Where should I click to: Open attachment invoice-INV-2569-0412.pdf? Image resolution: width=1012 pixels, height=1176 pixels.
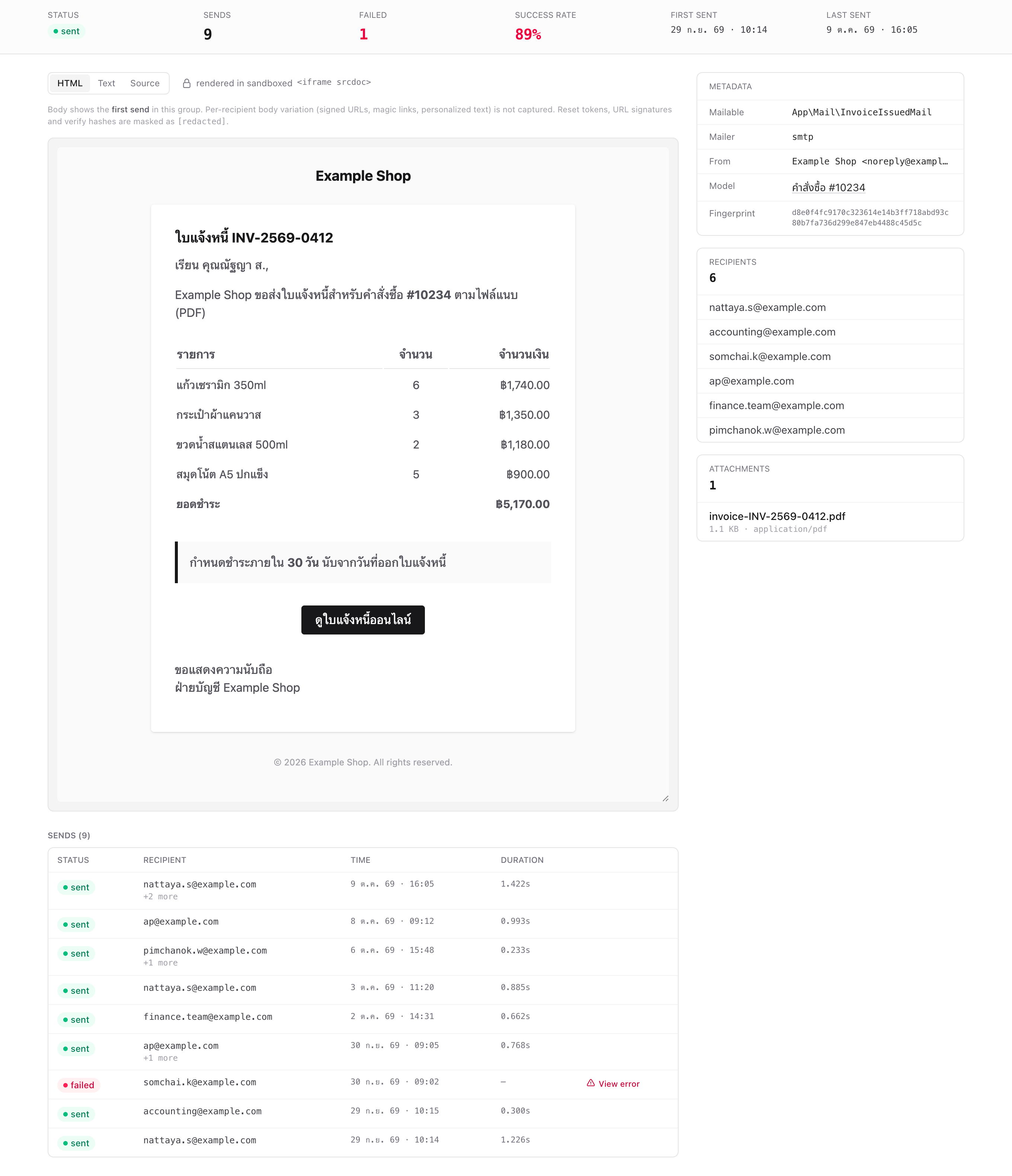pos(777,516)
